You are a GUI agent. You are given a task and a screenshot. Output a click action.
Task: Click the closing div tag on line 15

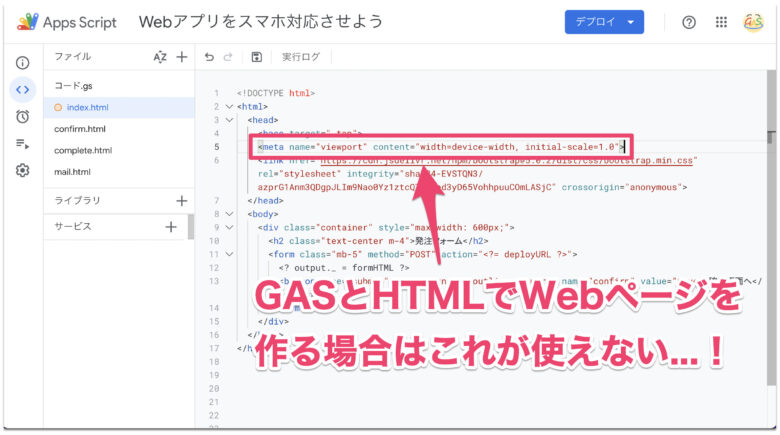point(273,322)
